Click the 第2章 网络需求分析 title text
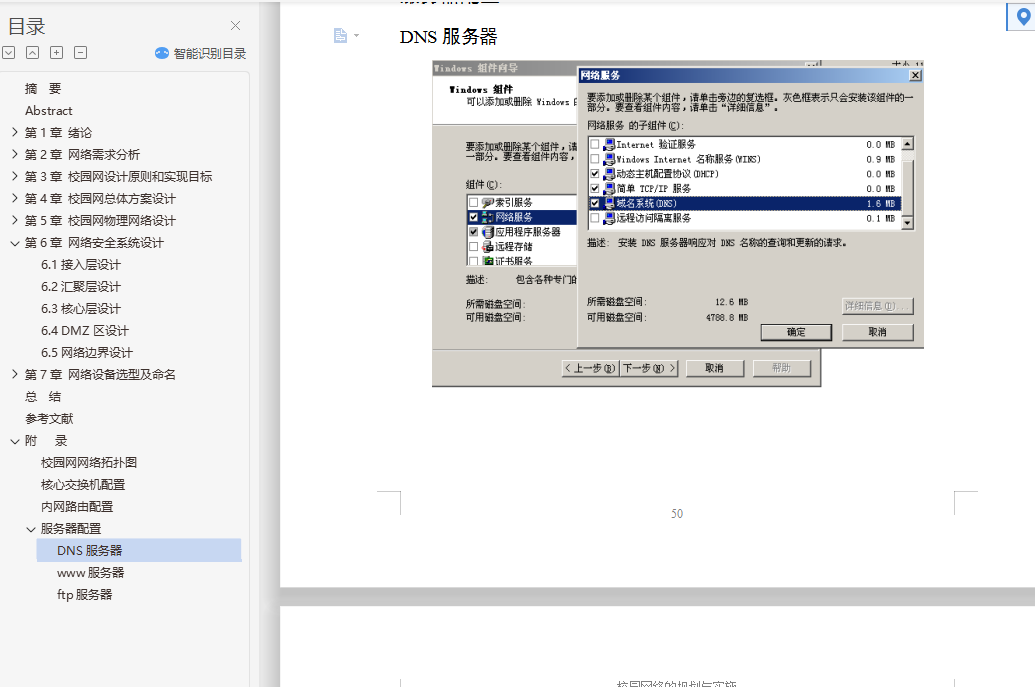This screenshot has width=1035, height=687. [x=83, y=154]
